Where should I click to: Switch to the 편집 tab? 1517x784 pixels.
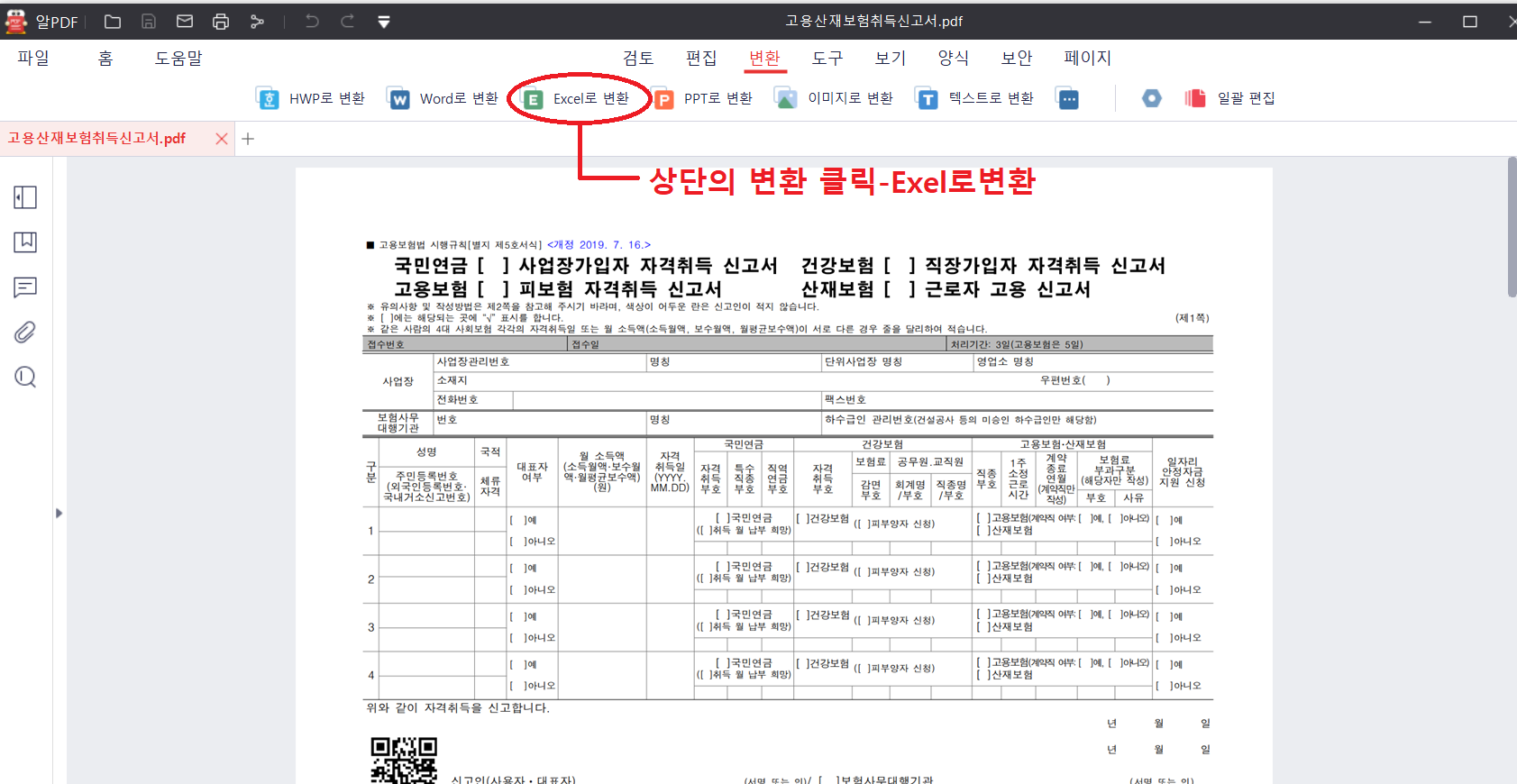(x=701, y=59)
